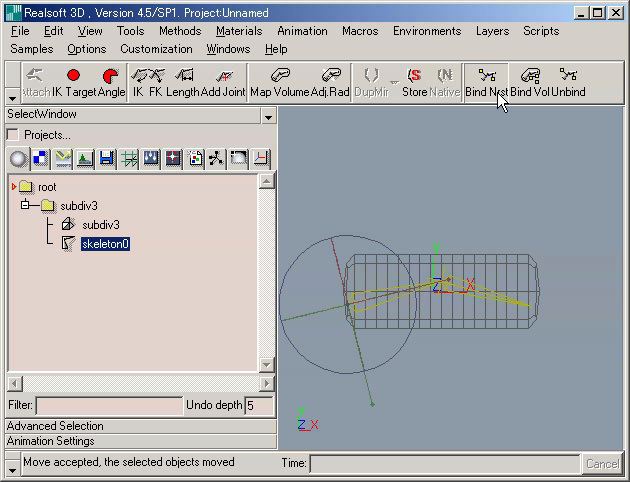Select the Angle constraint tool
Screen dimensions: 630x482
tap(111, 83)
